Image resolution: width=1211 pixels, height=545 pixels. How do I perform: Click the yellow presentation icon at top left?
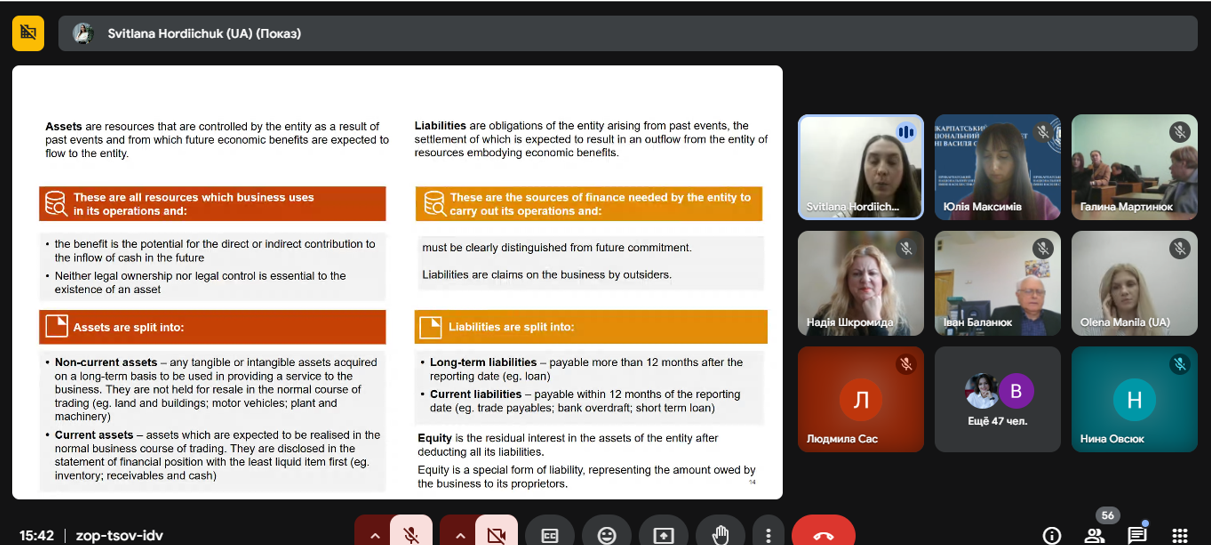tap(28, 33)
